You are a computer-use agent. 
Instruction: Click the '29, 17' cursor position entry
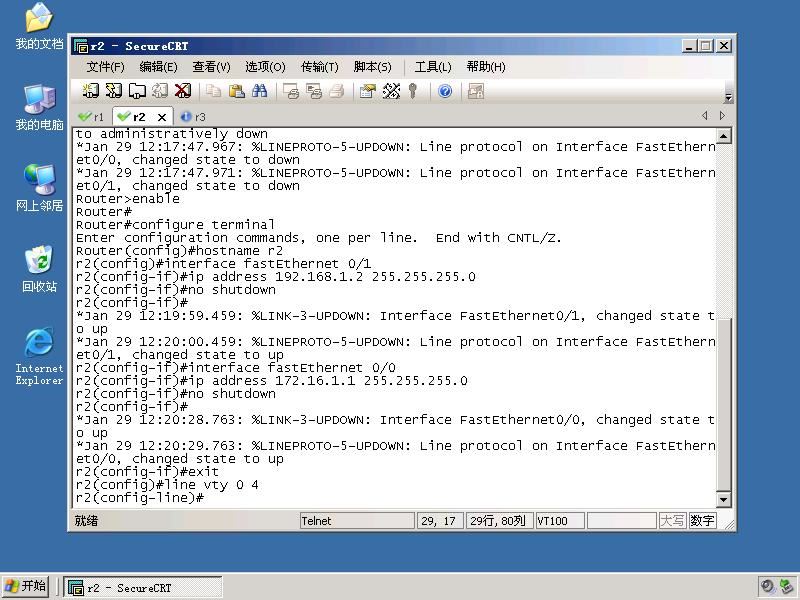(x=440, y=521)
